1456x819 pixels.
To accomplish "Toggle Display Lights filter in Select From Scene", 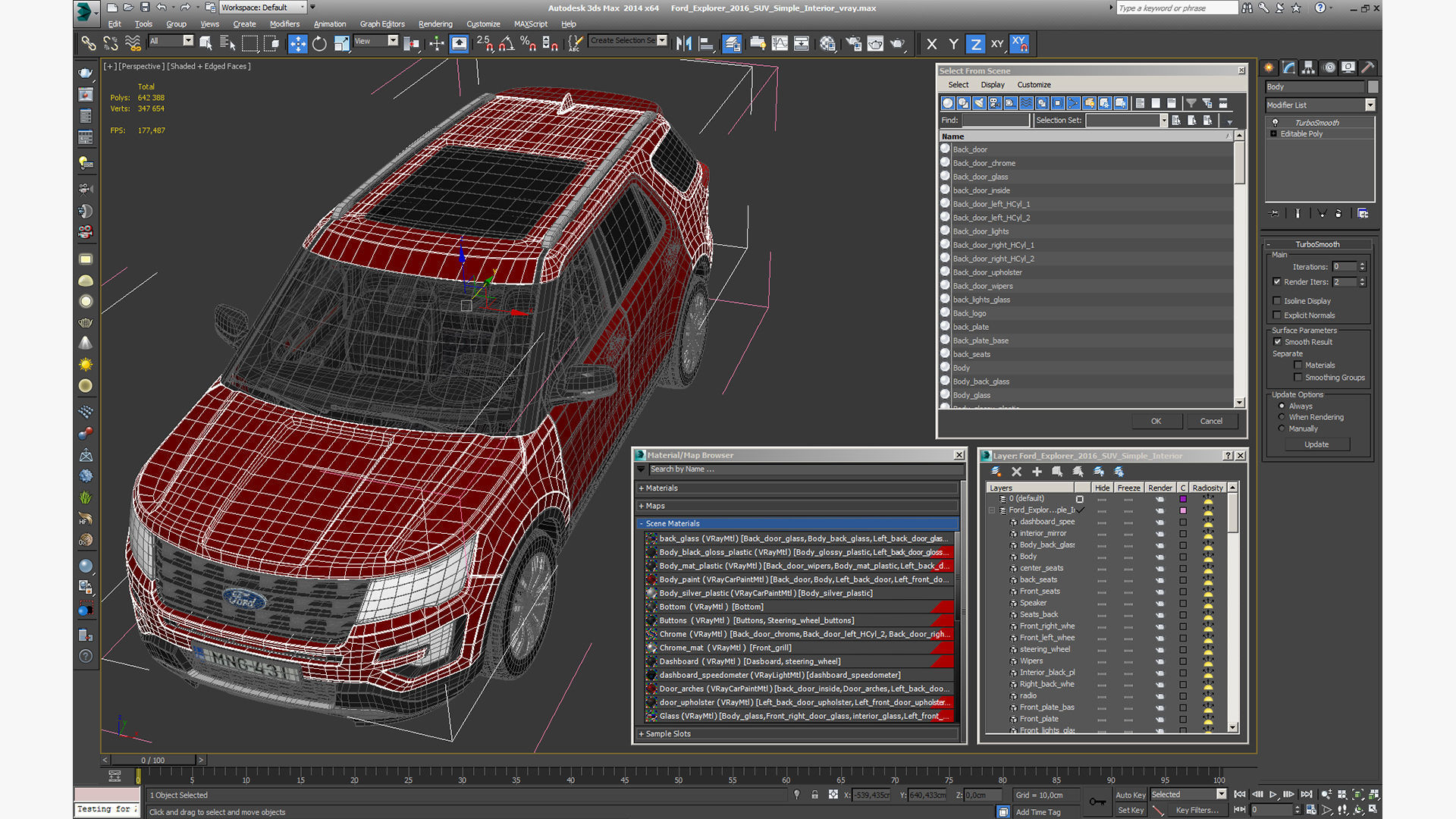I will [979, 103].
